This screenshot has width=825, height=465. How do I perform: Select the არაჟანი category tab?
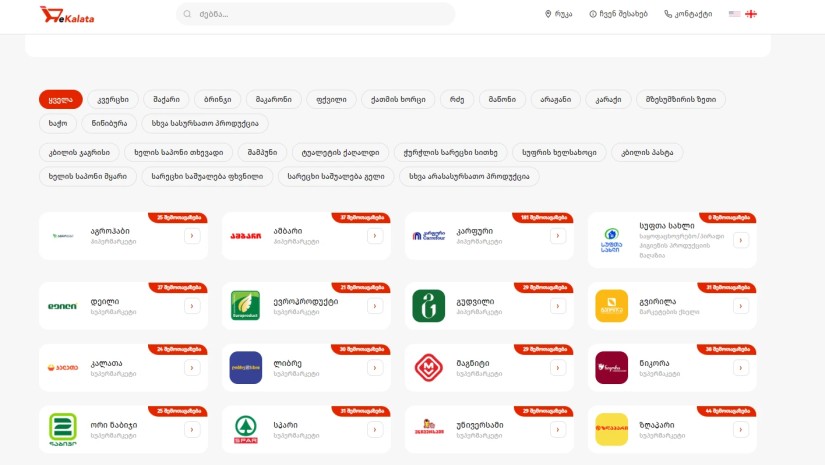tap(556, 99)
